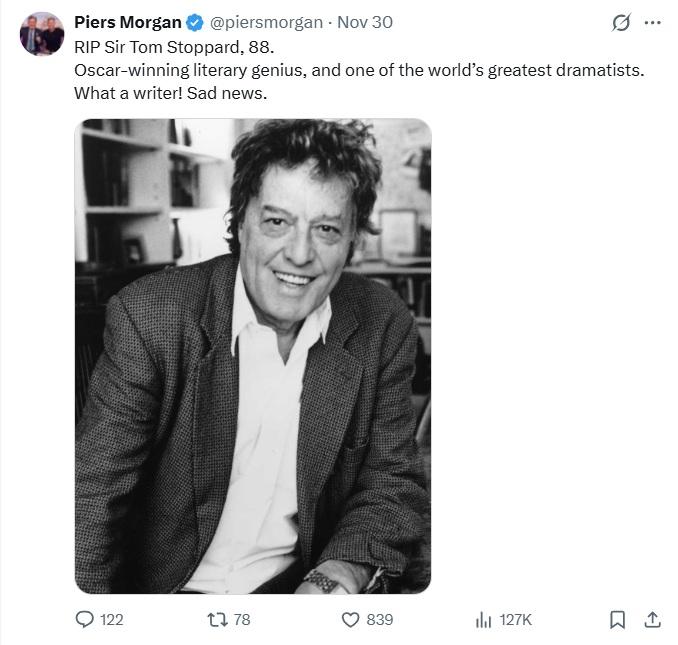
Task: Click the Piers Morgan display name
Action: click(x=128, y=22)
